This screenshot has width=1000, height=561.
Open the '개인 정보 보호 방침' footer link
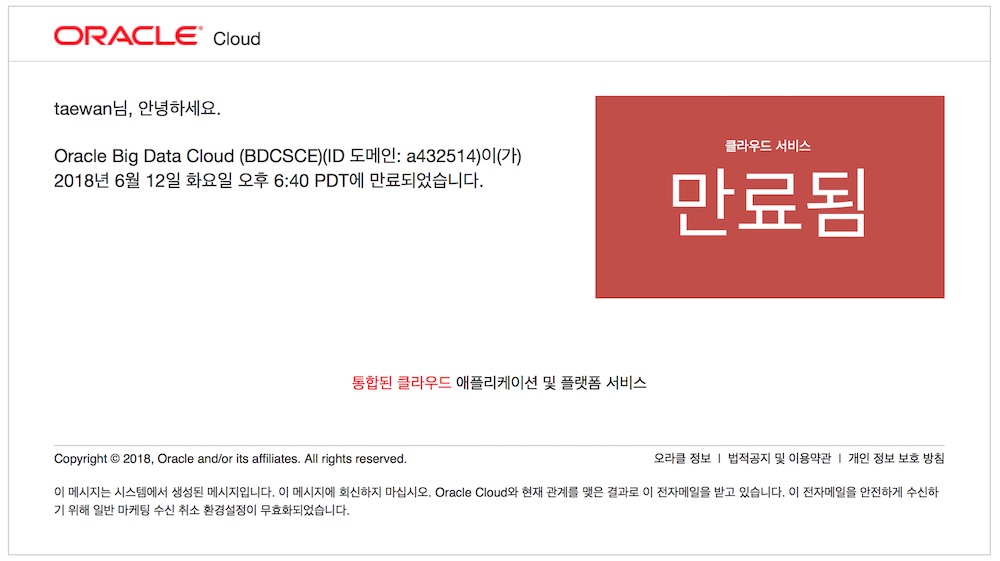point(896,458)
